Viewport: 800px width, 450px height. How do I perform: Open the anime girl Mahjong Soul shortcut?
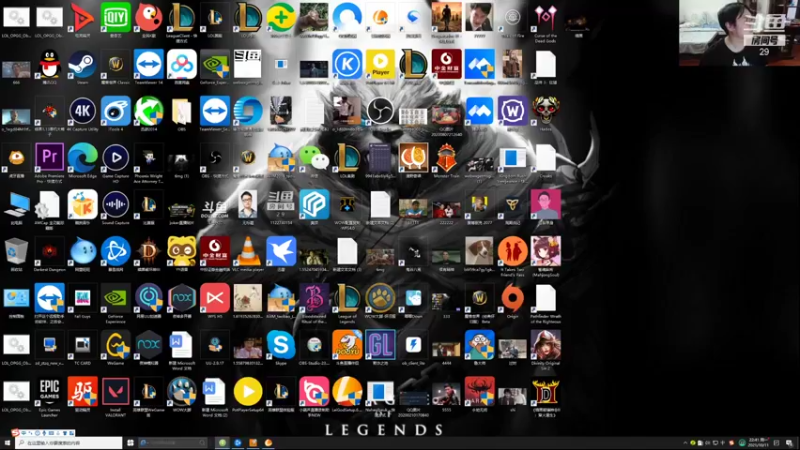(545, 251)
